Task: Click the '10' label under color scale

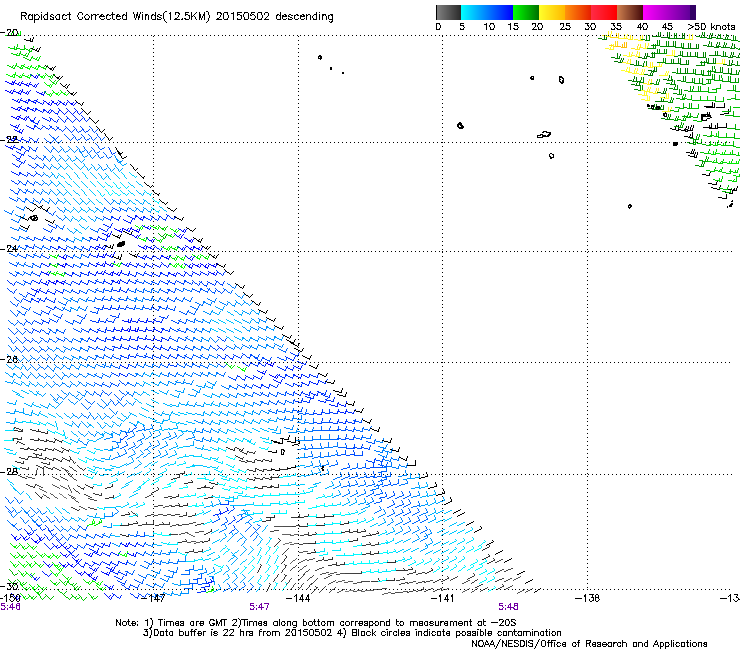Action: 489,27
